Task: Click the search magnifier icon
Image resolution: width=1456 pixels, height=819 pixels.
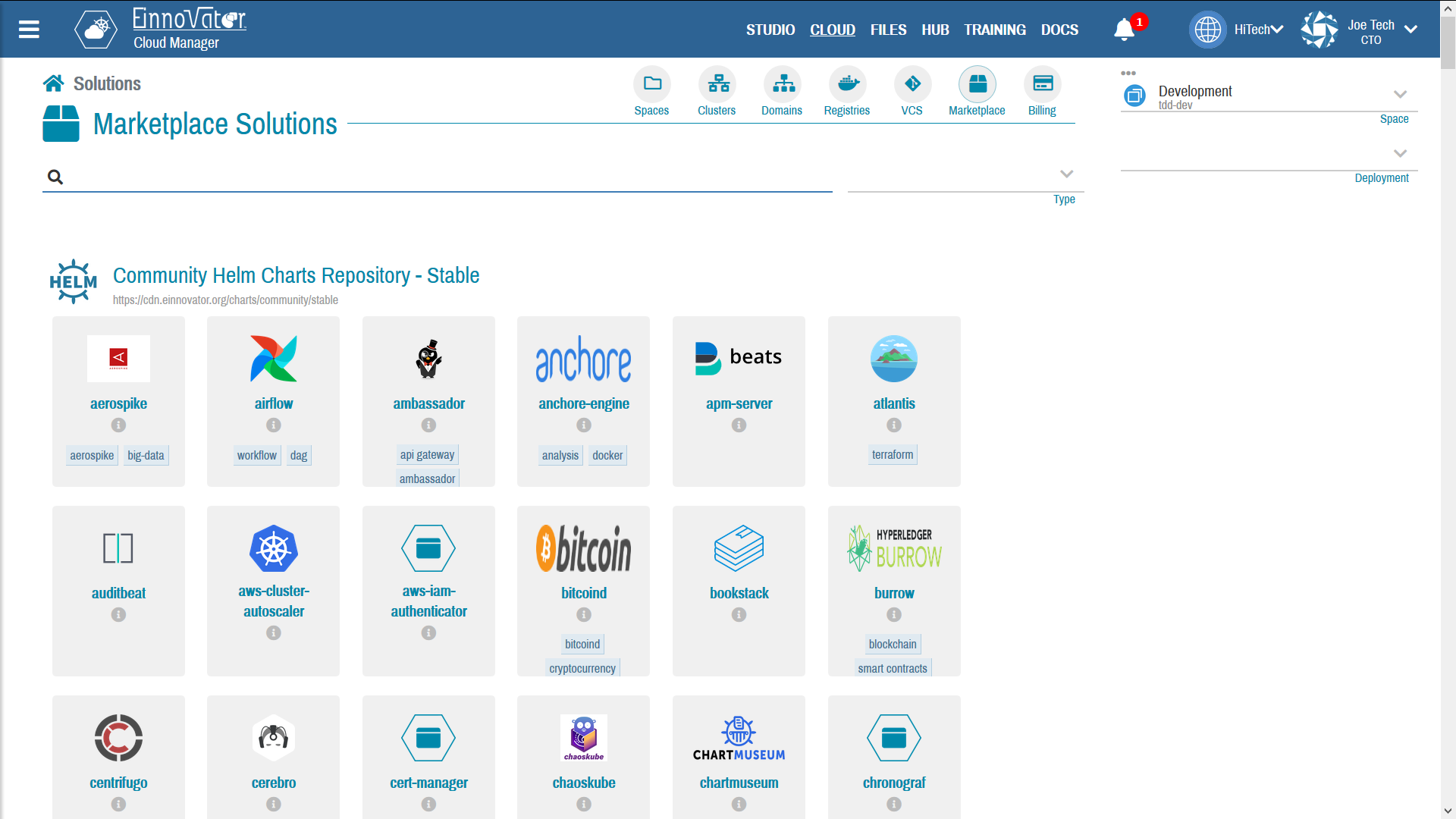Action: (x=55, y=177)
